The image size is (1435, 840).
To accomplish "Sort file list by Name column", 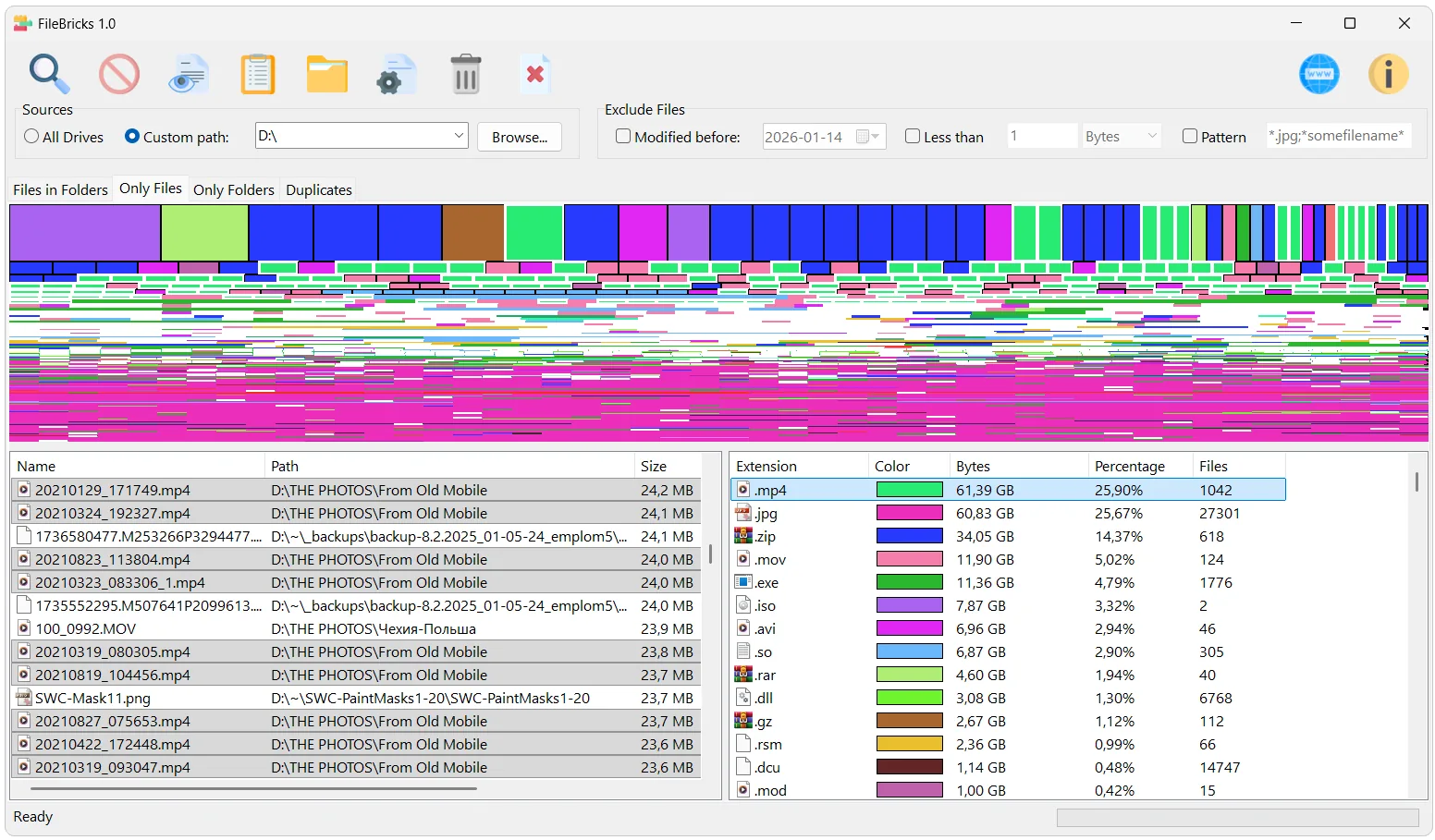I will click(137, 467).
